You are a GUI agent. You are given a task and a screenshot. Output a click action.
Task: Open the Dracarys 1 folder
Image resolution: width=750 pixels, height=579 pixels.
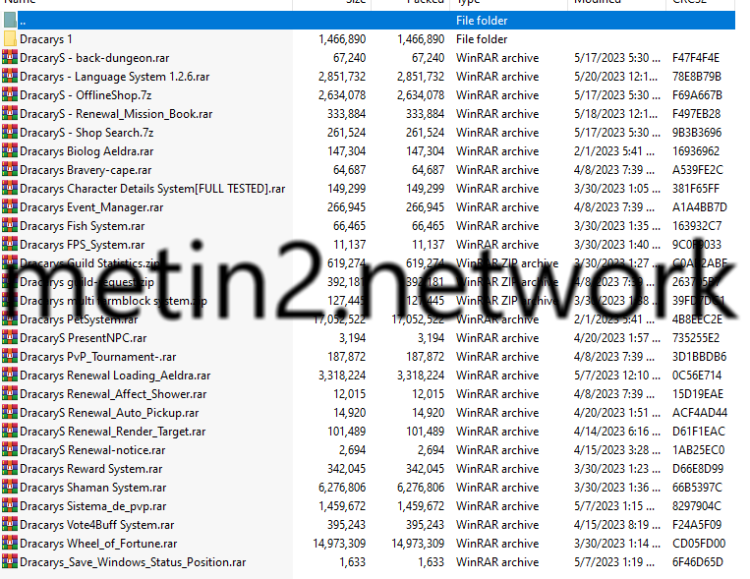(x=46, y=39)
